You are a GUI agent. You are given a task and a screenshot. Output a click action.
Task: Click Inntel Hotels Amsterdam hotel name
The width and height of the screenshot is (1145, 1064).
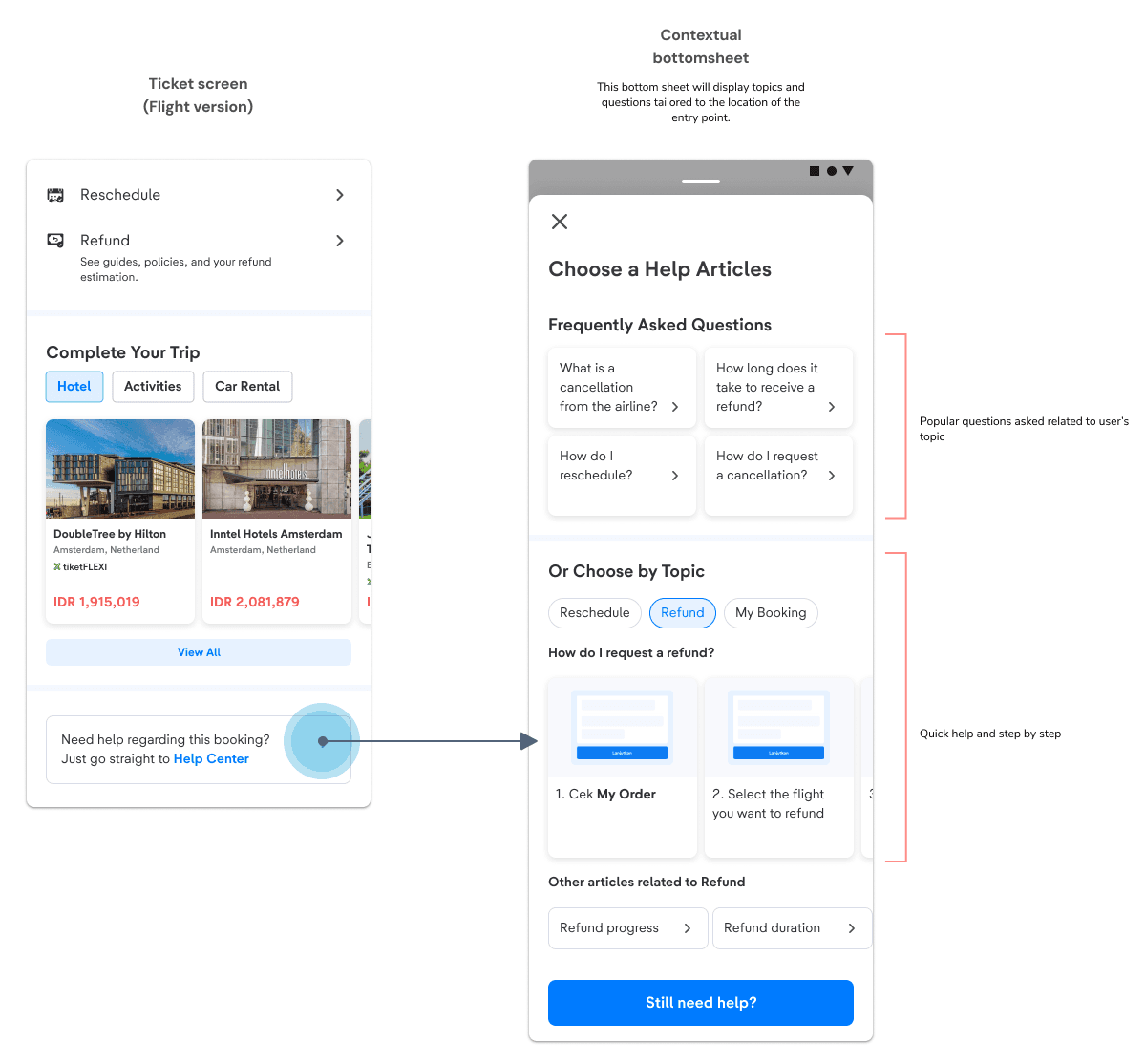pyautogui.click(x=276, y=534)
